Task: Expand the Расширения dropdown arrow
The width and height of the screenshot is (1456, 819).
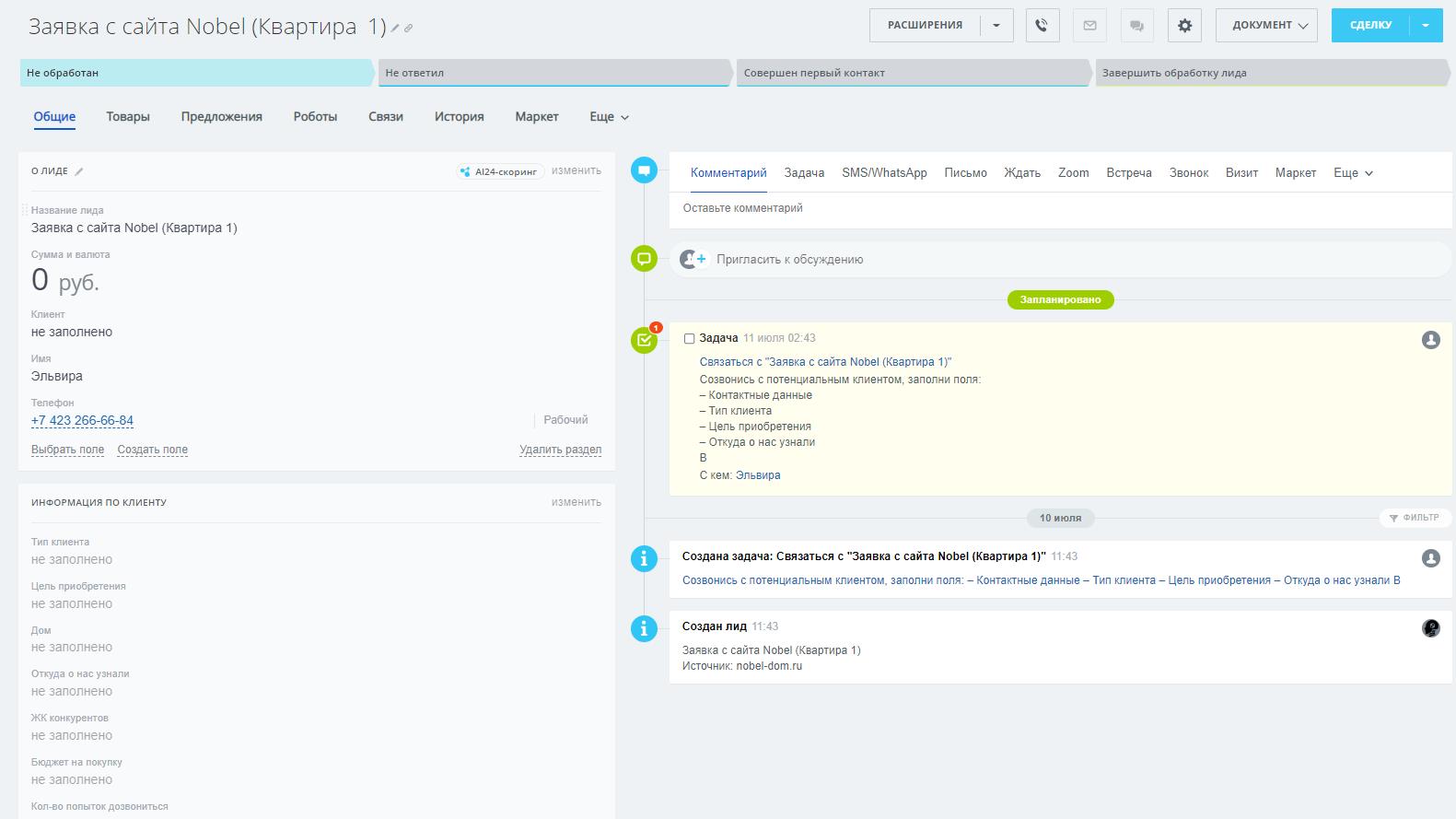Action: pyautogui.click(x=996, y=26)
